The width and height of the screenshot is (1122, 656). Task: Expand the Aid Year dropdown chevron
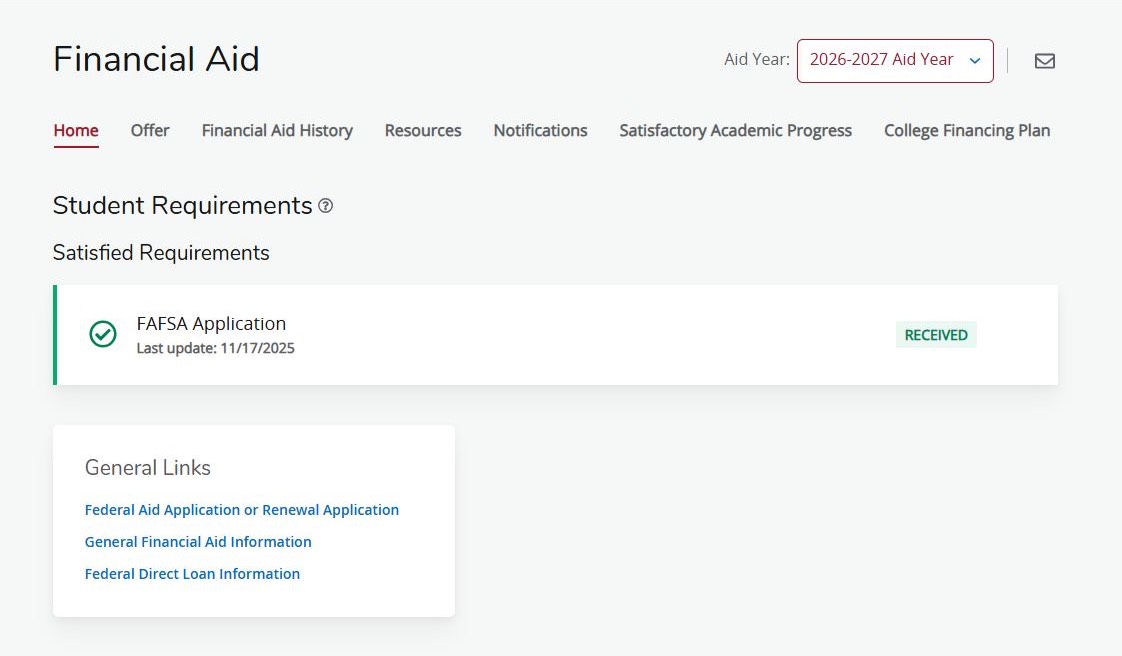pos(975,61)
